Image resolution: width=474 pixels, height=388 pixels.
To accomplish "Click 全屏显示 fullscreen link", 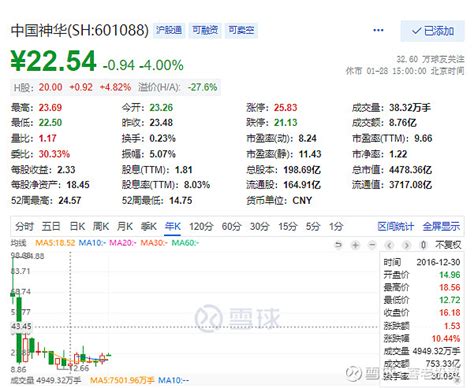I will (x=441, y=227).
